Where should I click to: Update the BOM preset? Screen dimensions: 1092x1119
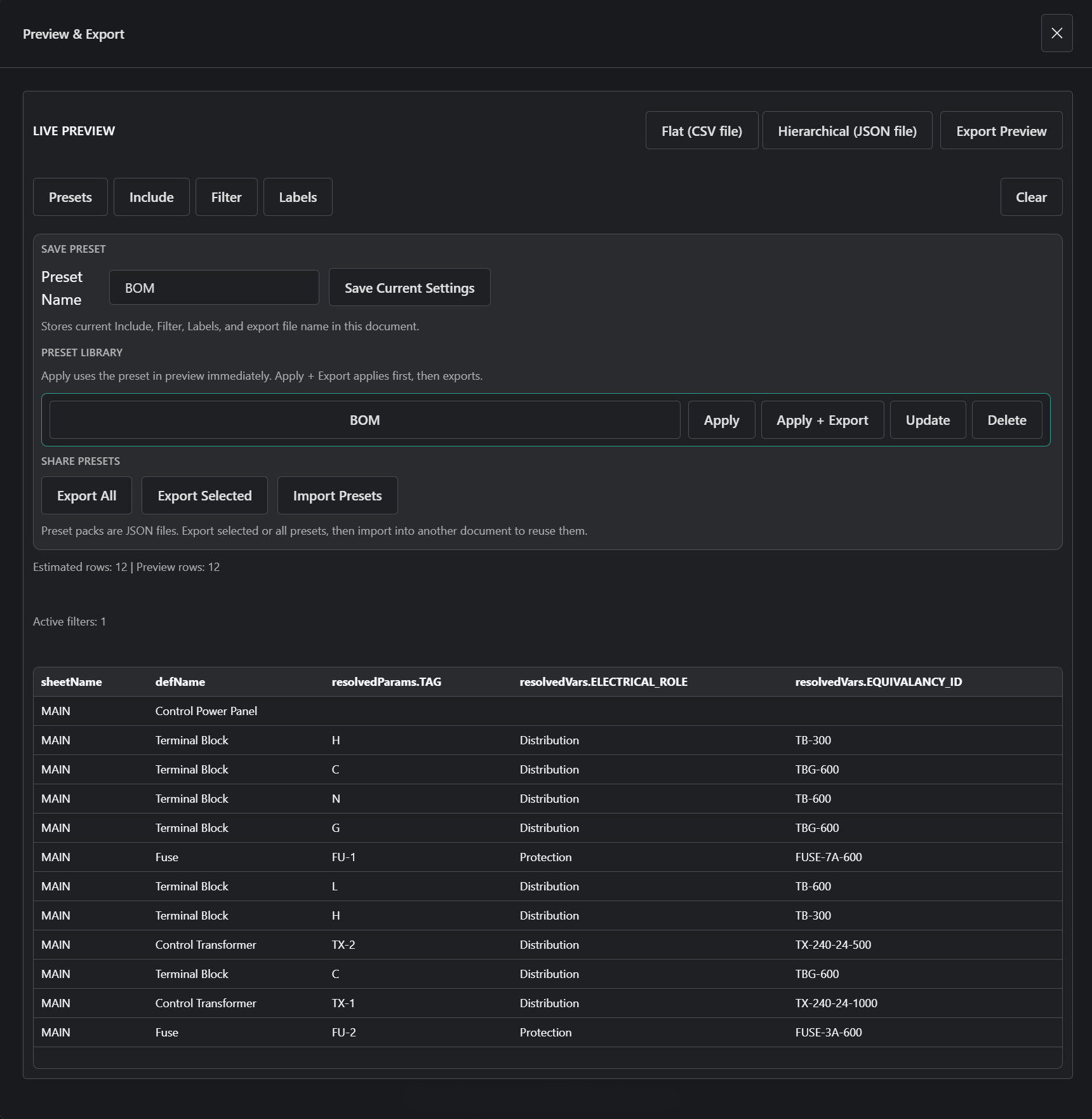pyautogui.click(x=928, y=420)
